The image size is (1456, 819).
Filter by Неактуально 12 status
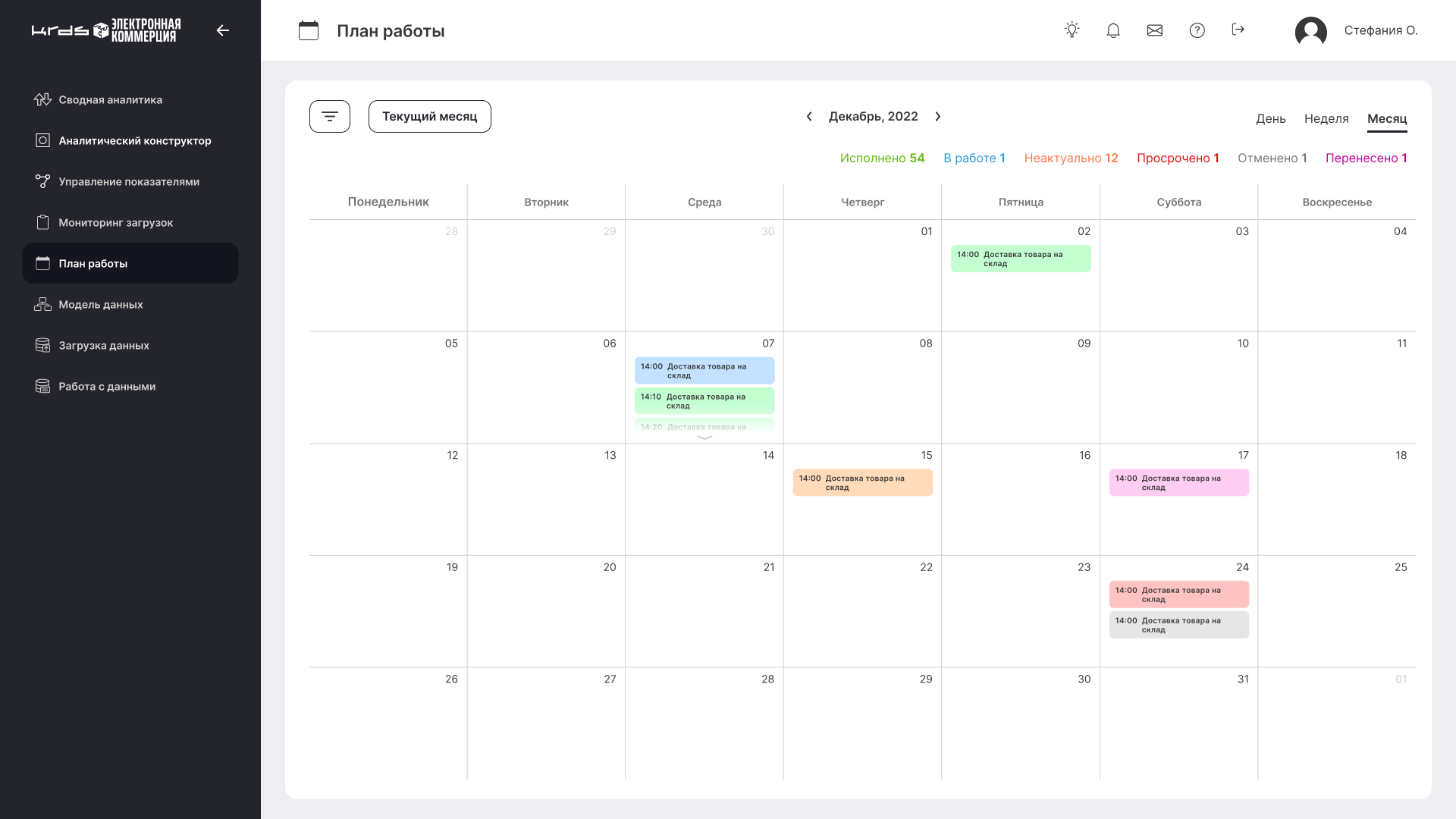click(1071, 158)
